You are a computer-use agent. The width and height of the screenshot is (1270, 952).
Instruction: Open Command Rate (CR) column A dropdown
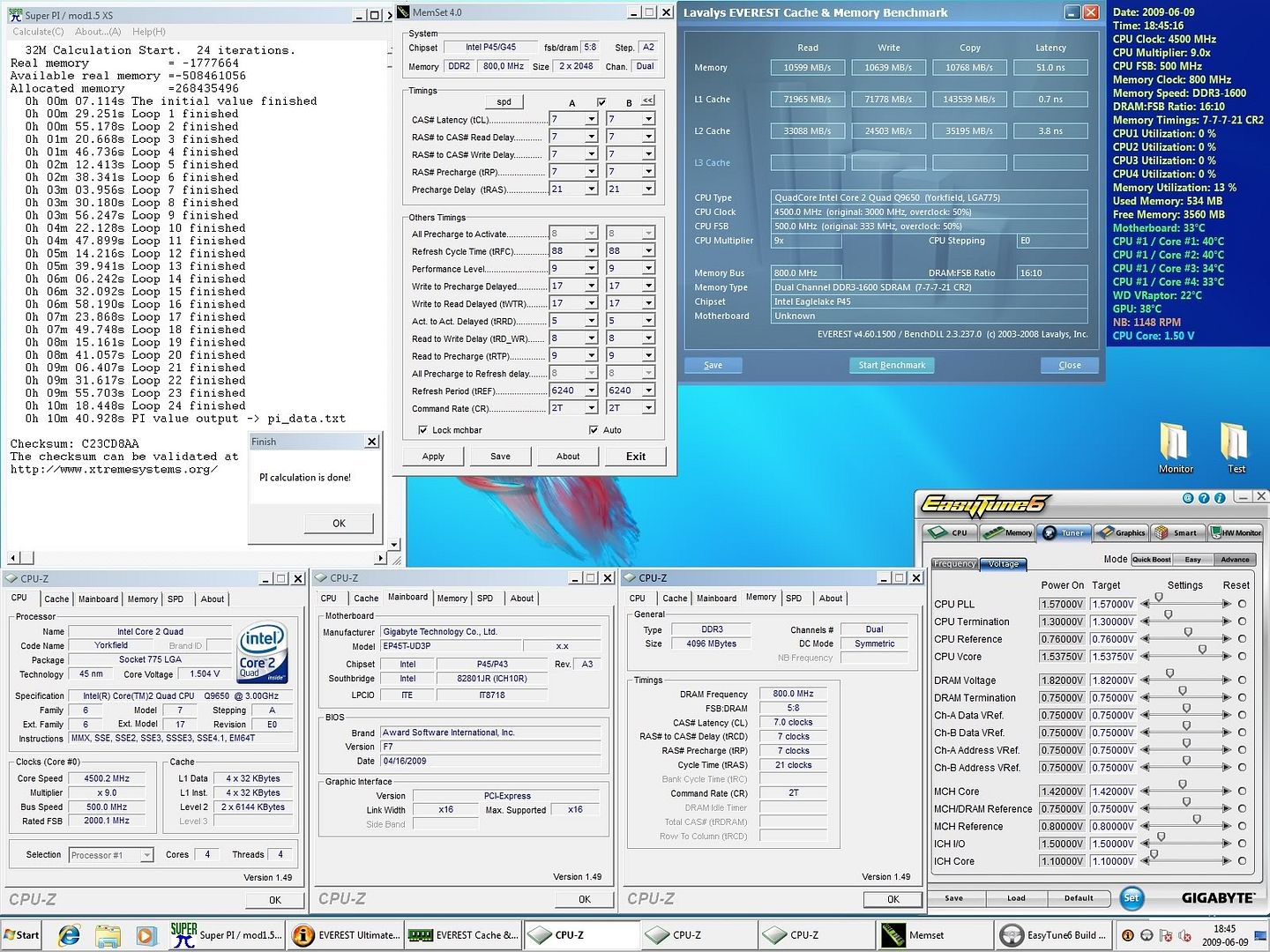pos(592,408)
